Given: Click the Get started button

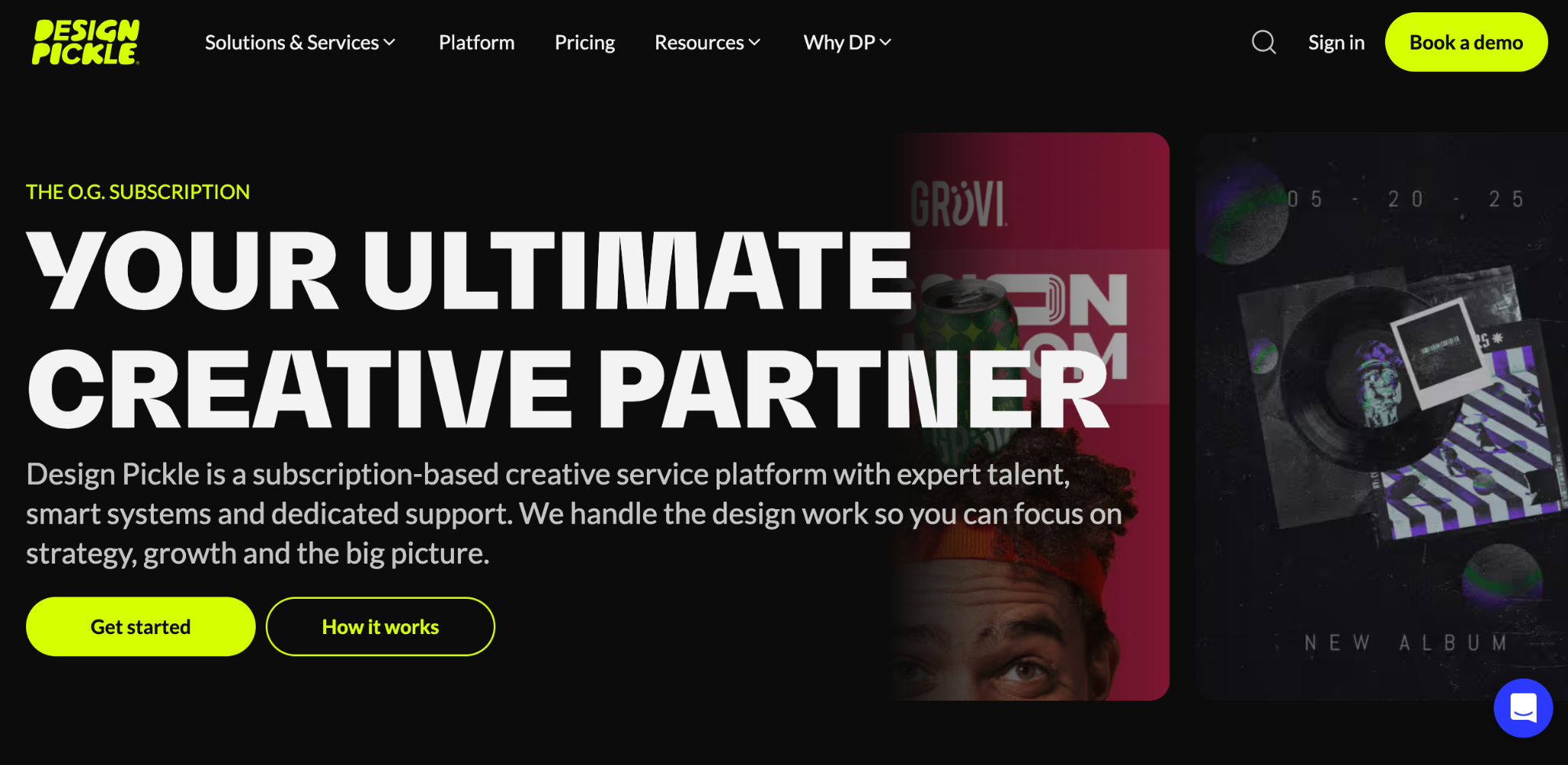Looking at the screenshot, I should [141, 626].
